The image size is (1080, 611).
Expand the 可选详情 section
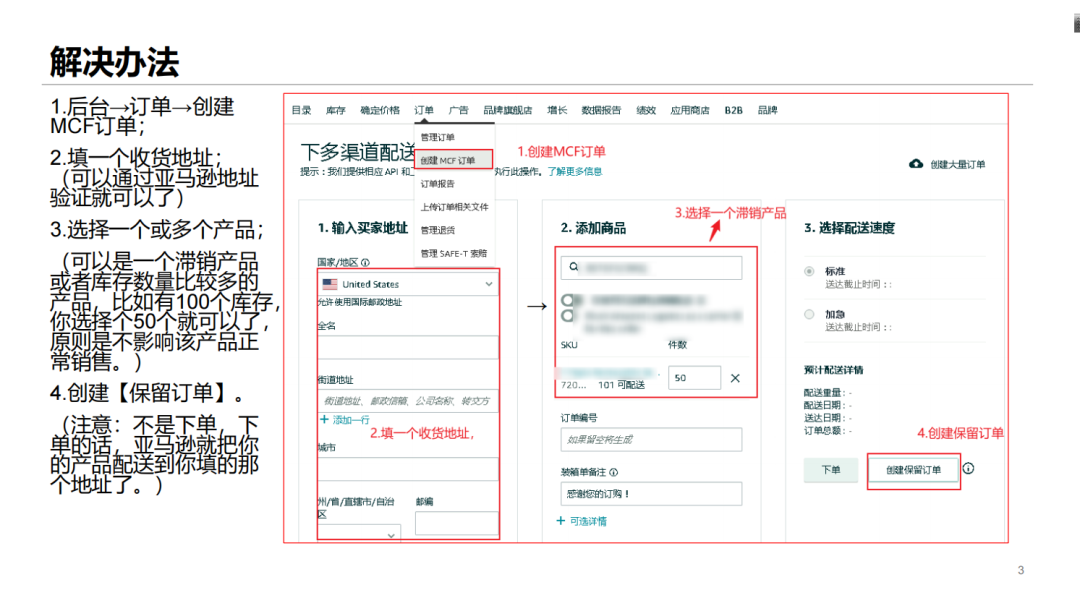pyautogui.click(x=588, y=521)
